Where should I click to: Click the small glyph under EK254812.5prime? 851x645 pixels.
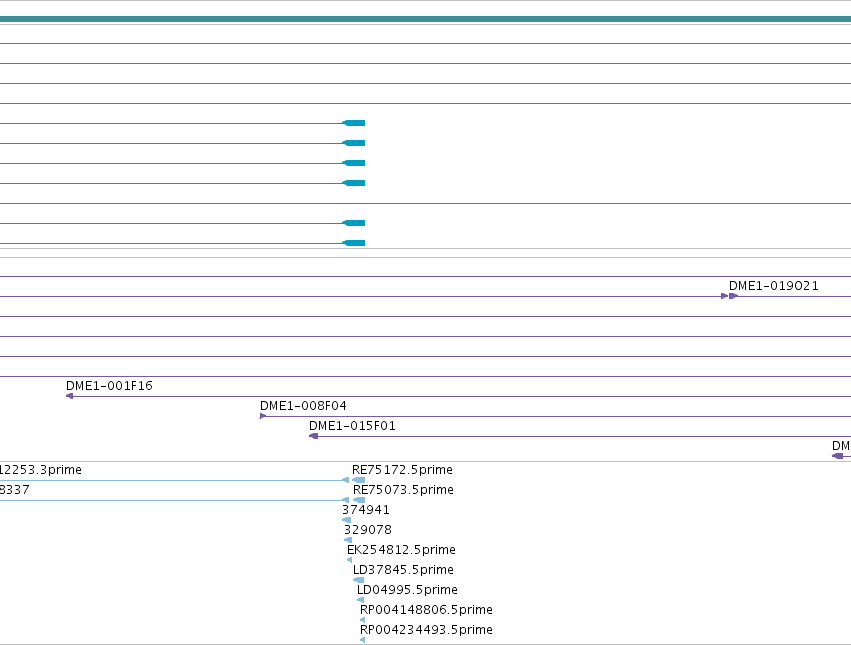pos(350,560)
